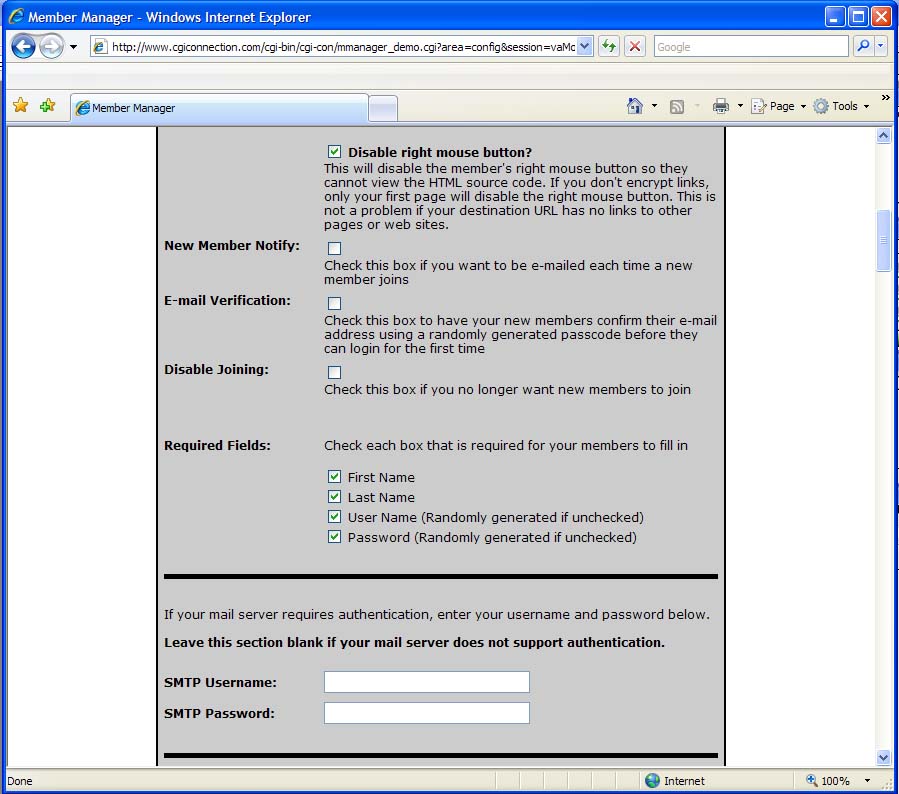
Task: Click the 'New Member Notify:' label
Action: [x=232, y=245]
